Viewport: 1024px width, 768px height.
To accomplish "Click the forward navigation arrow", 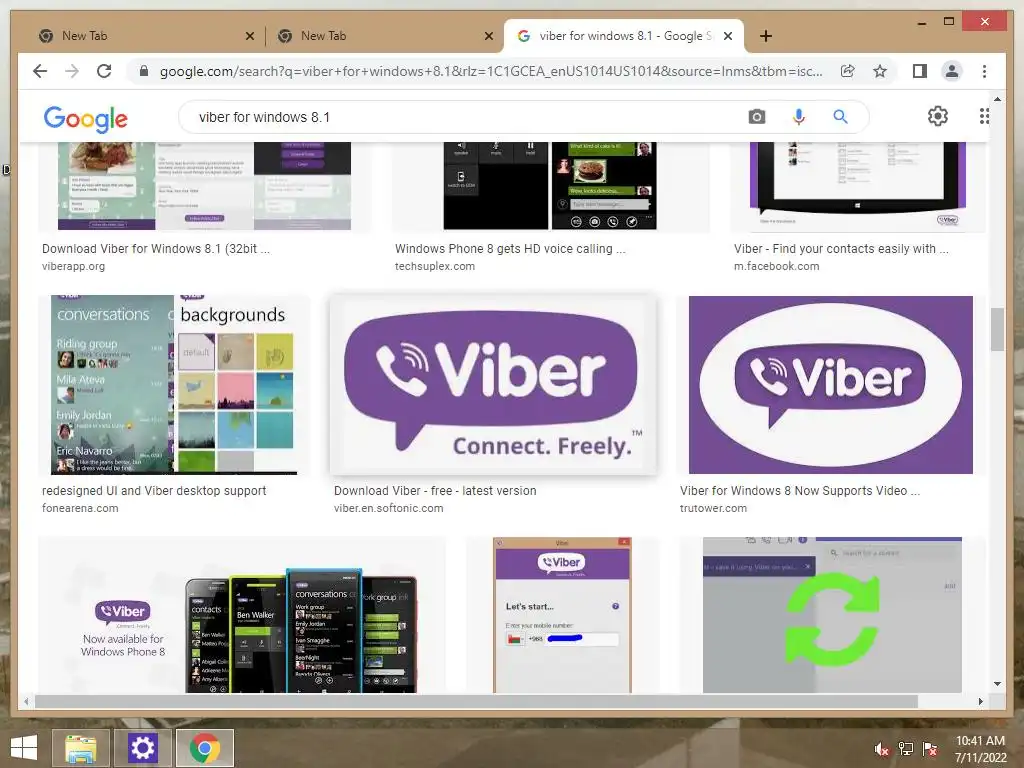I will [x=72, y=71].
